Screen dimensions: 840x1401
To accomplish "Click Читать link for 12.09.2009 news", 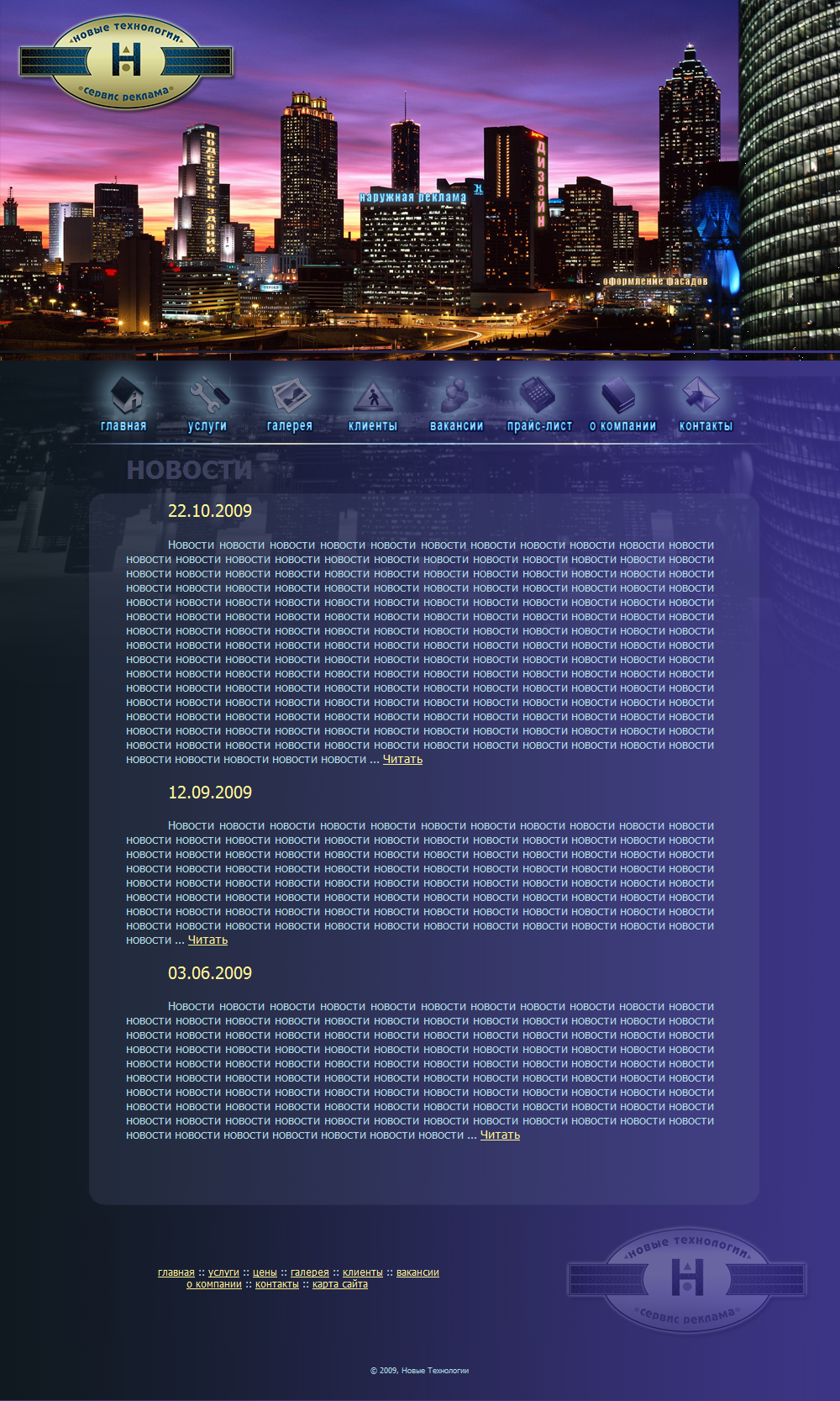I will click(x=207, y=940).
